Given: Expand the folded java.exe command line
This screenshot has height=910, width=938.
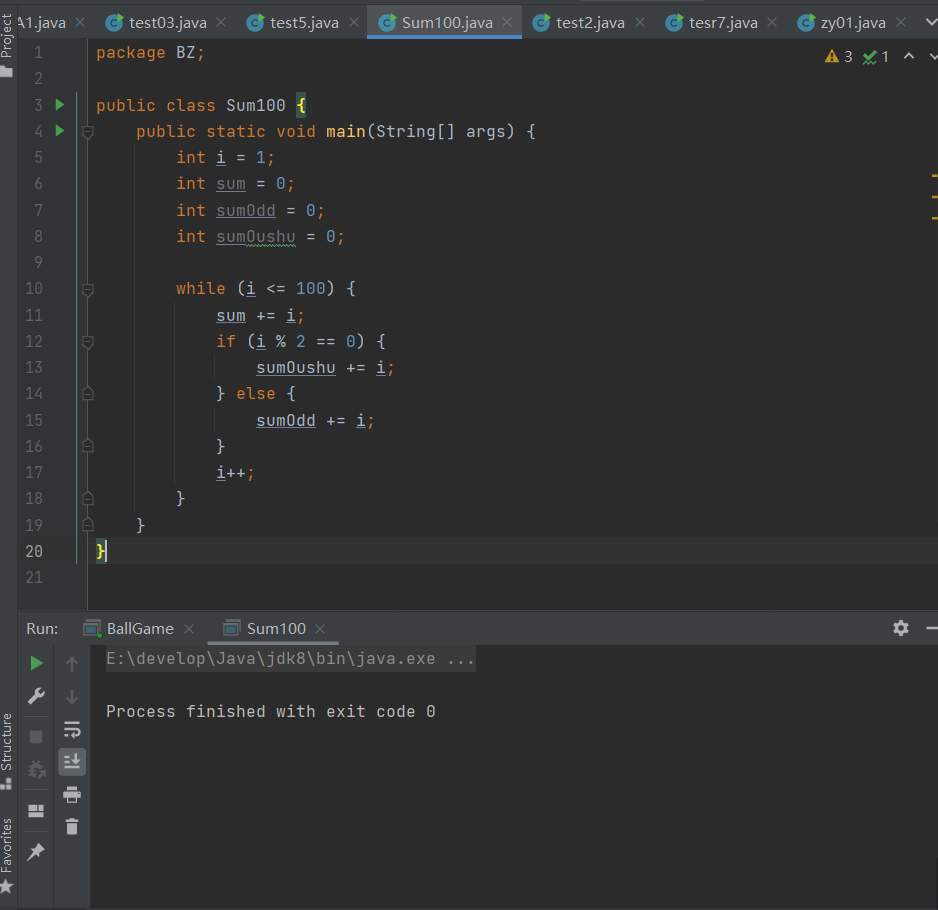Looking at the screenshot, I should pyautogui.click(x=291, y=659).
